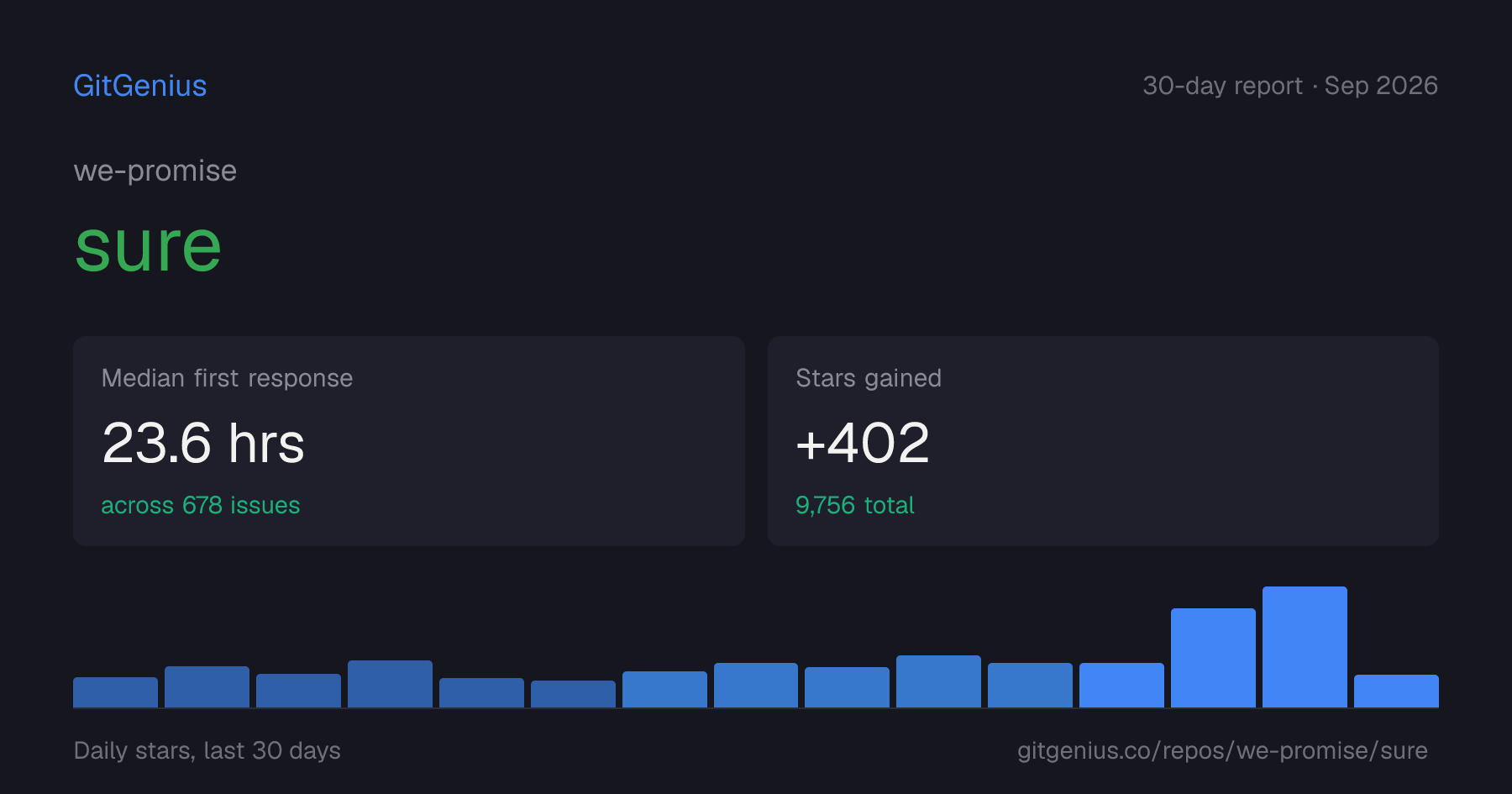The image size is (1512, 794).
Task: Click the first bar in the chart
Action: [115, 692]
